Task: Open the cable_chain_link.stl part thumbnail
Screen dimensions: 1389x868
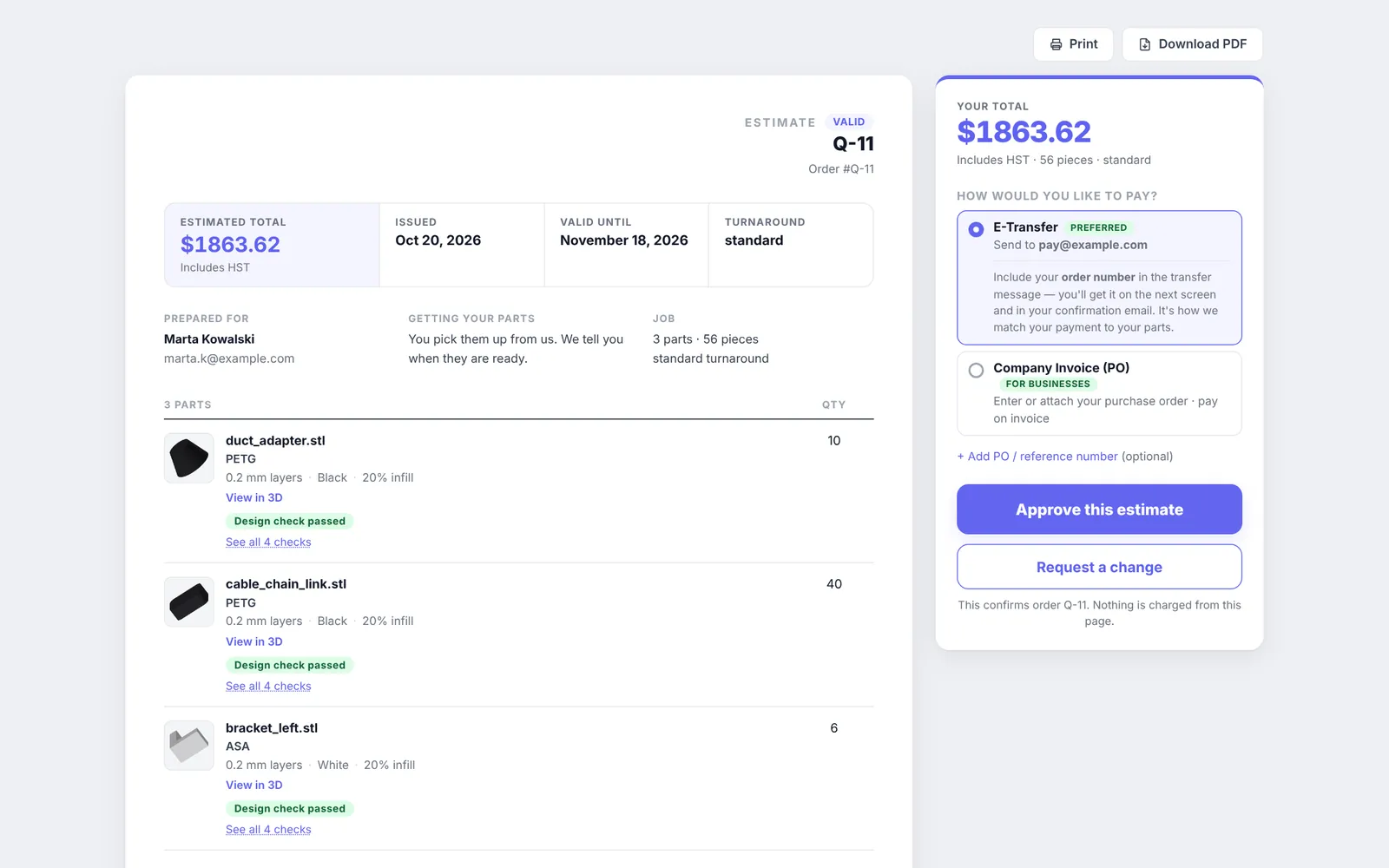Action: pos(189,602)
